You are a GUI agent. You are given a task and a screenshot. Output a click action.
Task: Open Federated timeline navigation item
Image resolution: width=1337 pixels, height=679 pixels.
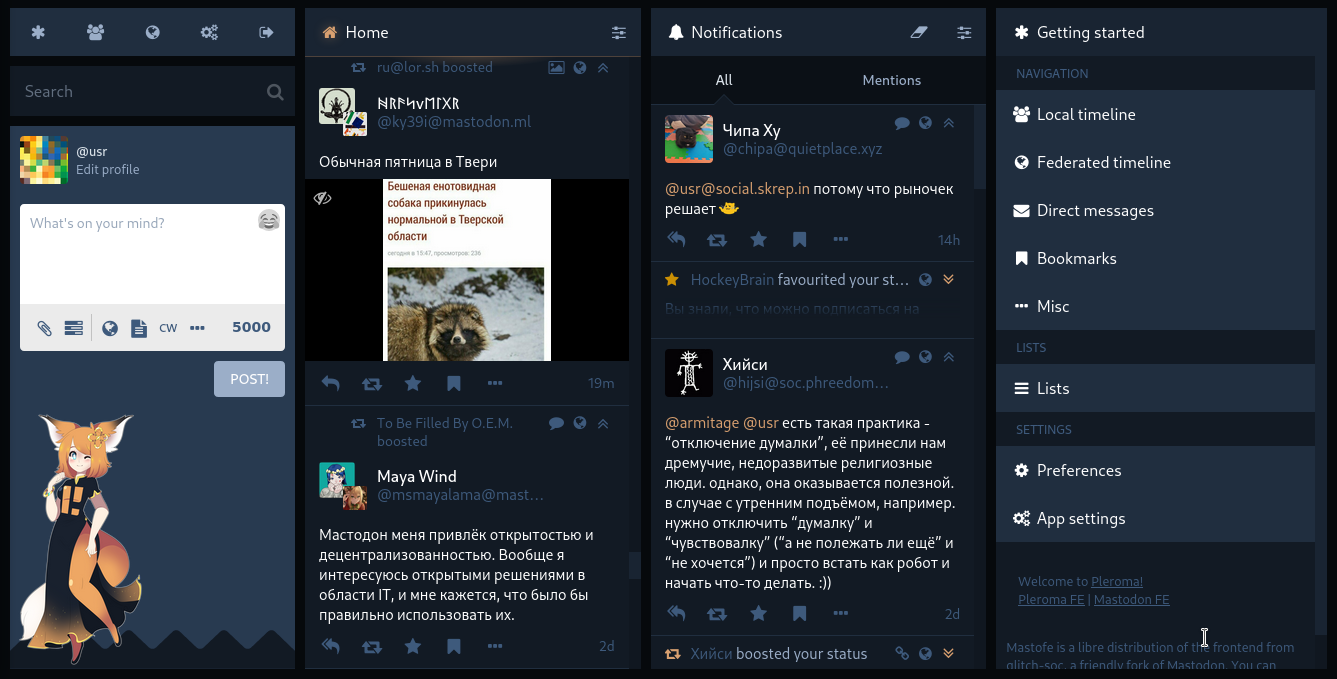(x=1155, y=162)
